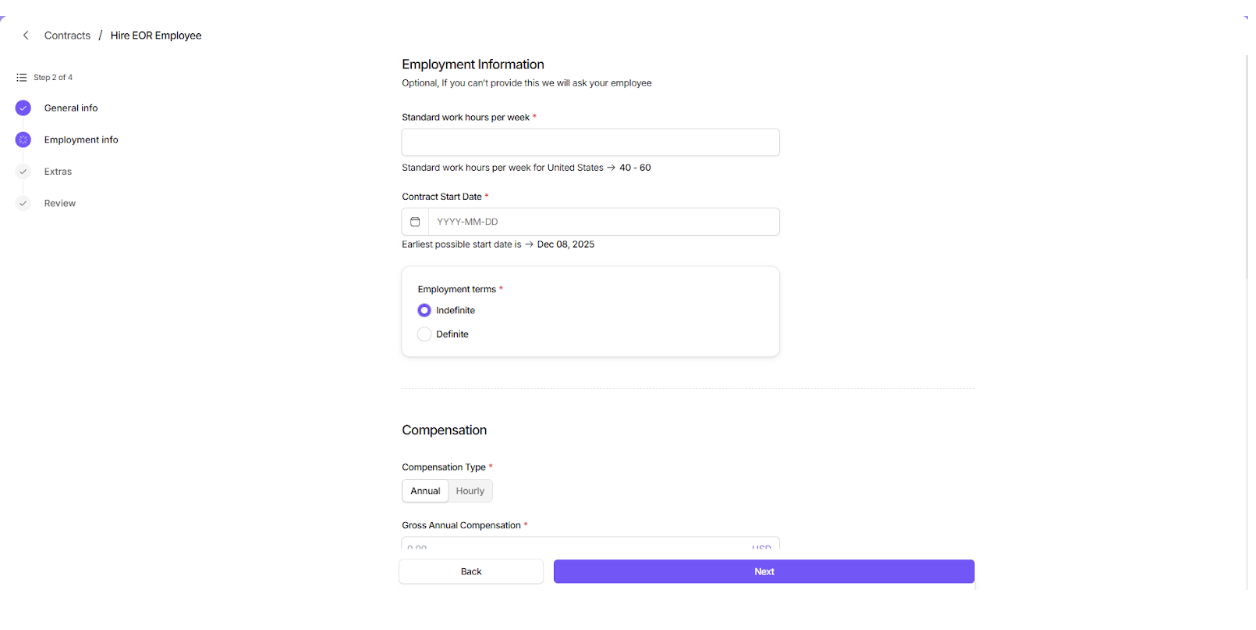Click the Review step circle icon
The width and height of the screenshot is (1256, 630).
click(x=23, y=204)
